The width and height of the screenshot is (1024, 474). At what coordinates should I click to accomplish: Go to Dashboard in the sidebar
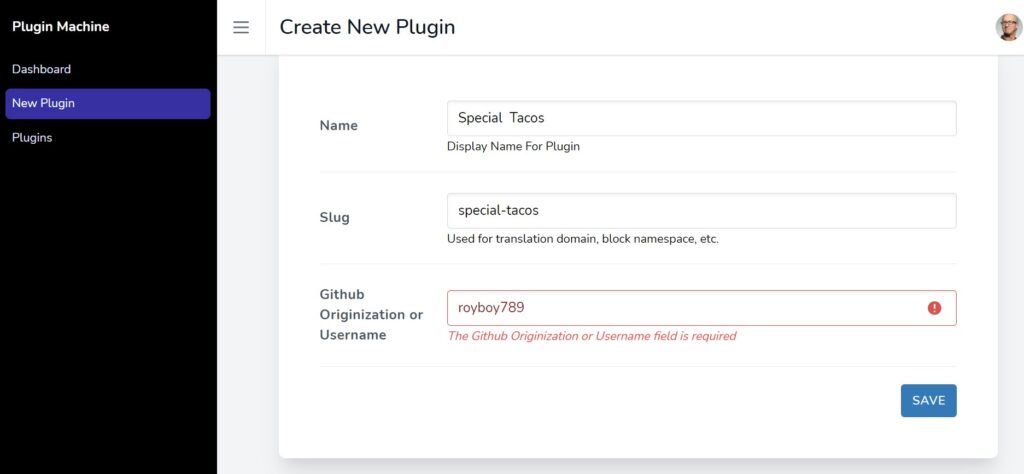point(41,69)
